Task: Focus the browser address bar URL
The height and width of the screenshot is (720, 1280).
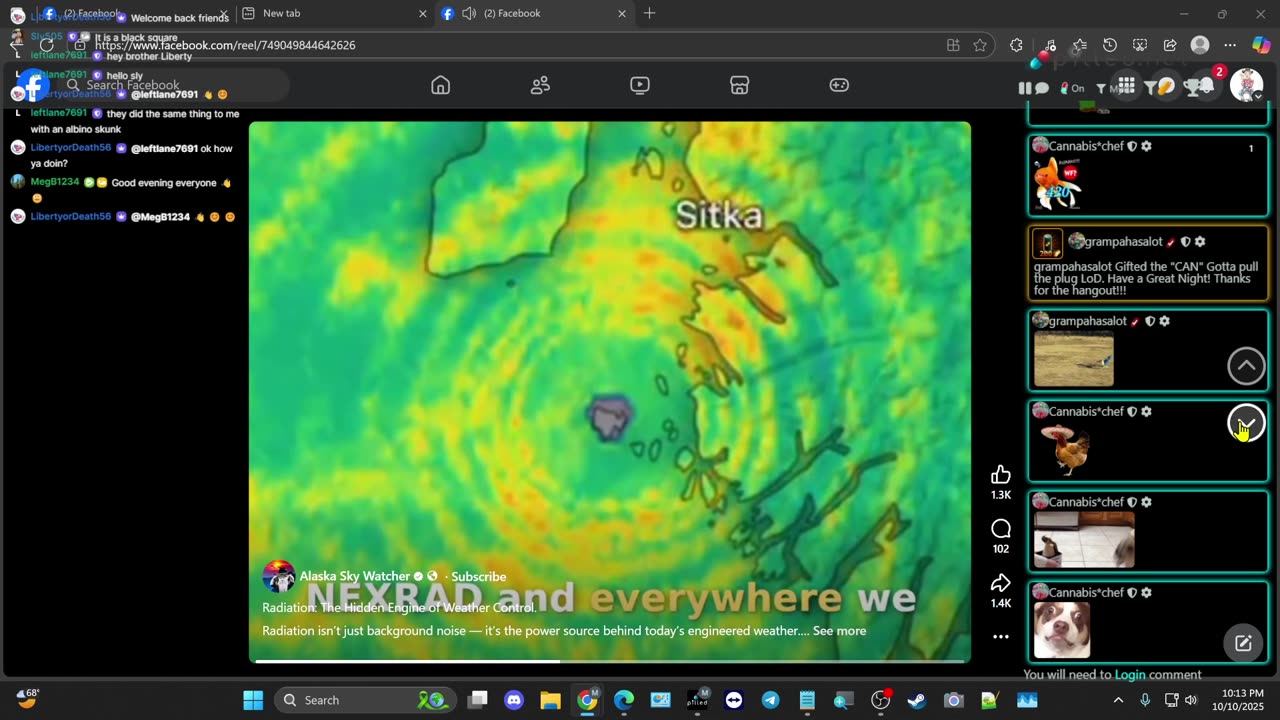Action: (x=225, y=45)
